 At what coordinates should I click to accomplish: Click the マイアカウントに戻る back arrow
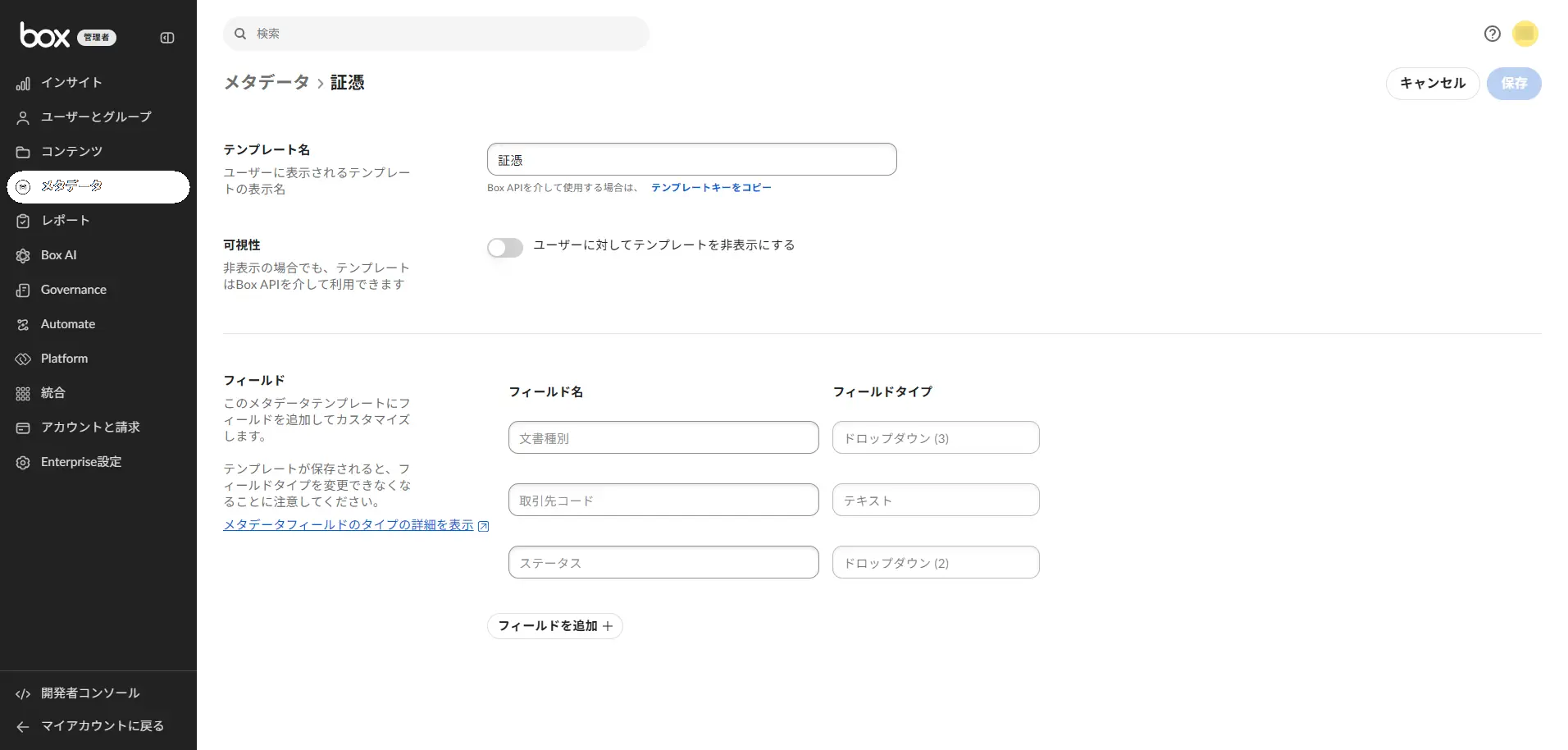23,726
